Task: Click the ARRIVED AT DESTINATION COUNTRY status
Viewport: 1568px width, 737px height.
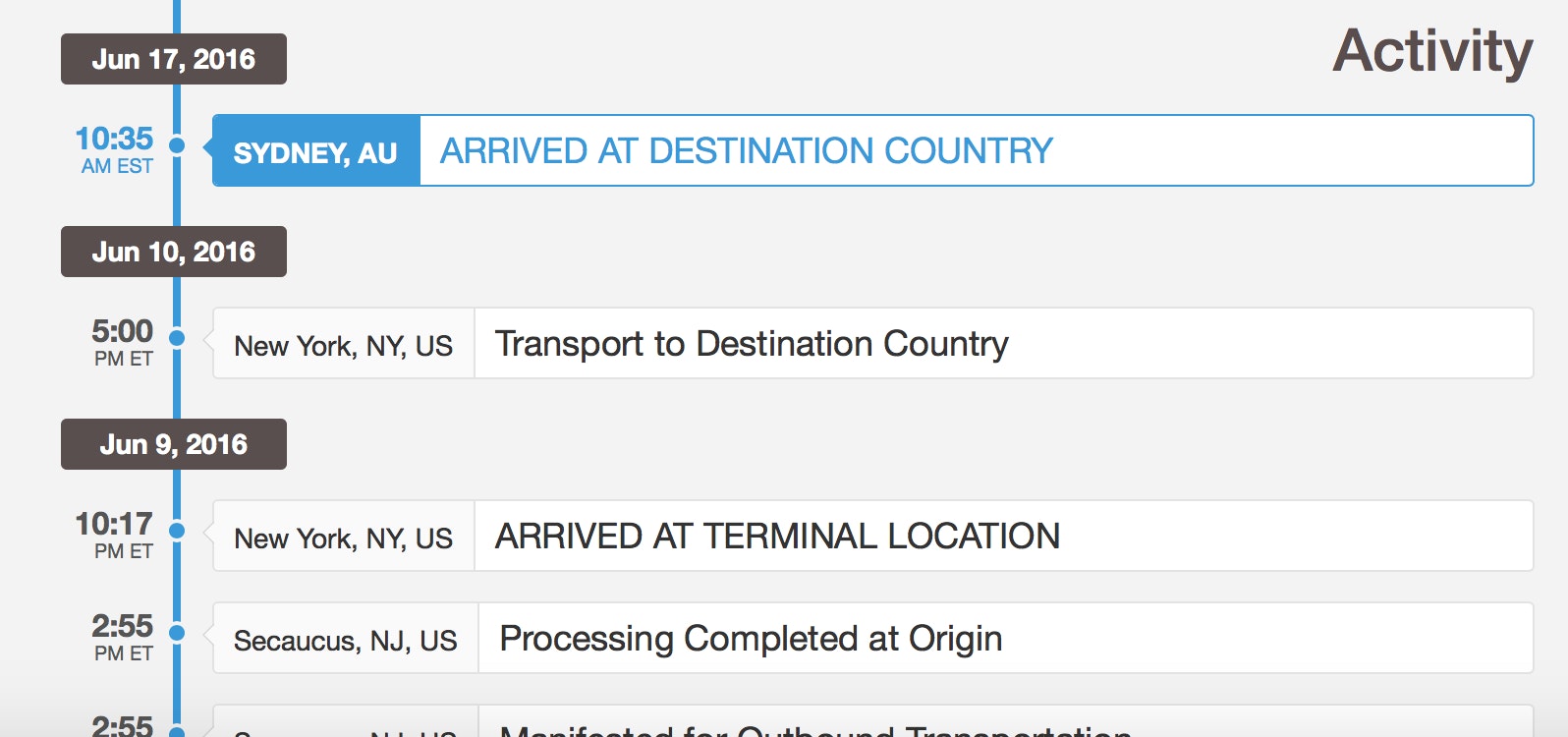Action: pyautogui.click(x=747, y=151)
